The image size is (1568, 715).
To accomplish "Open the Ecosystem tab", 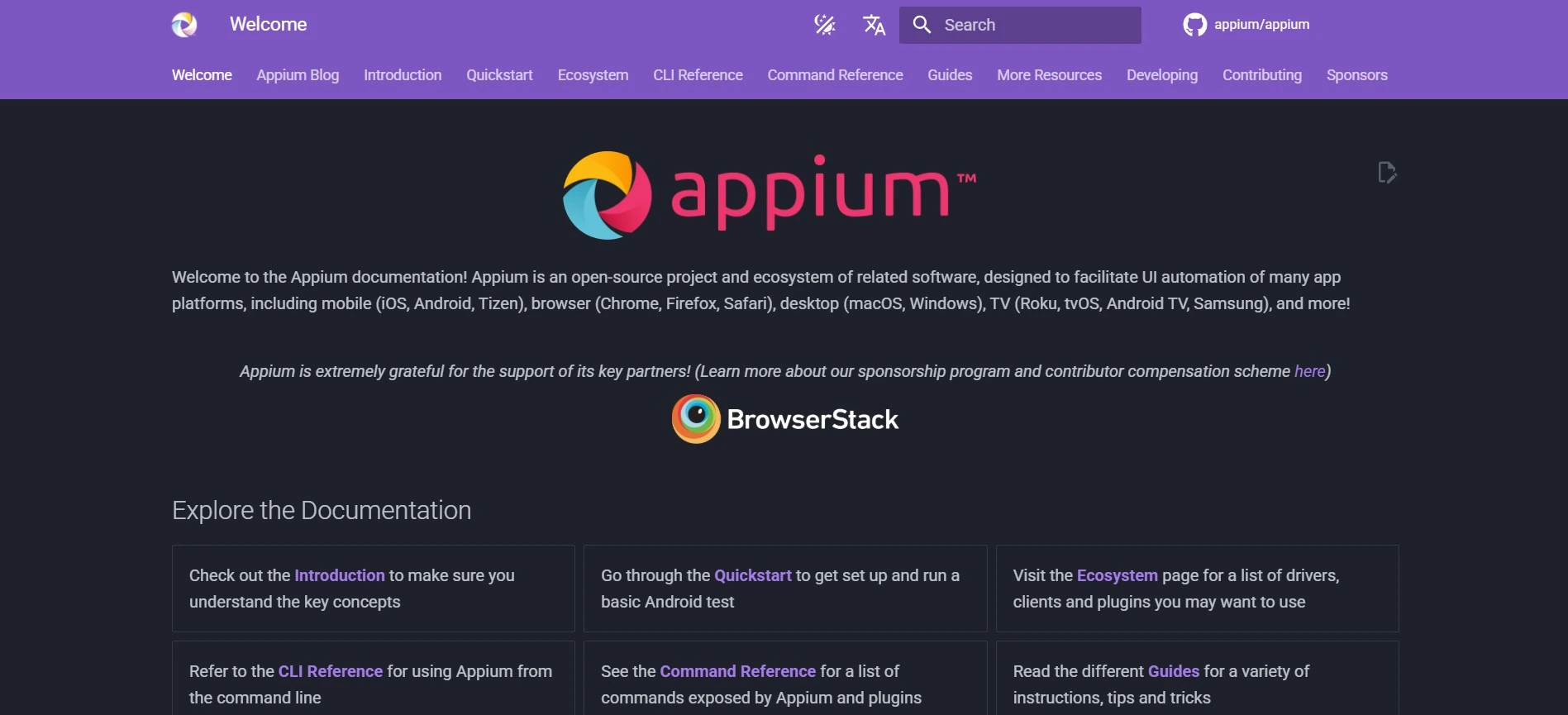I will (x=593, y=75).
